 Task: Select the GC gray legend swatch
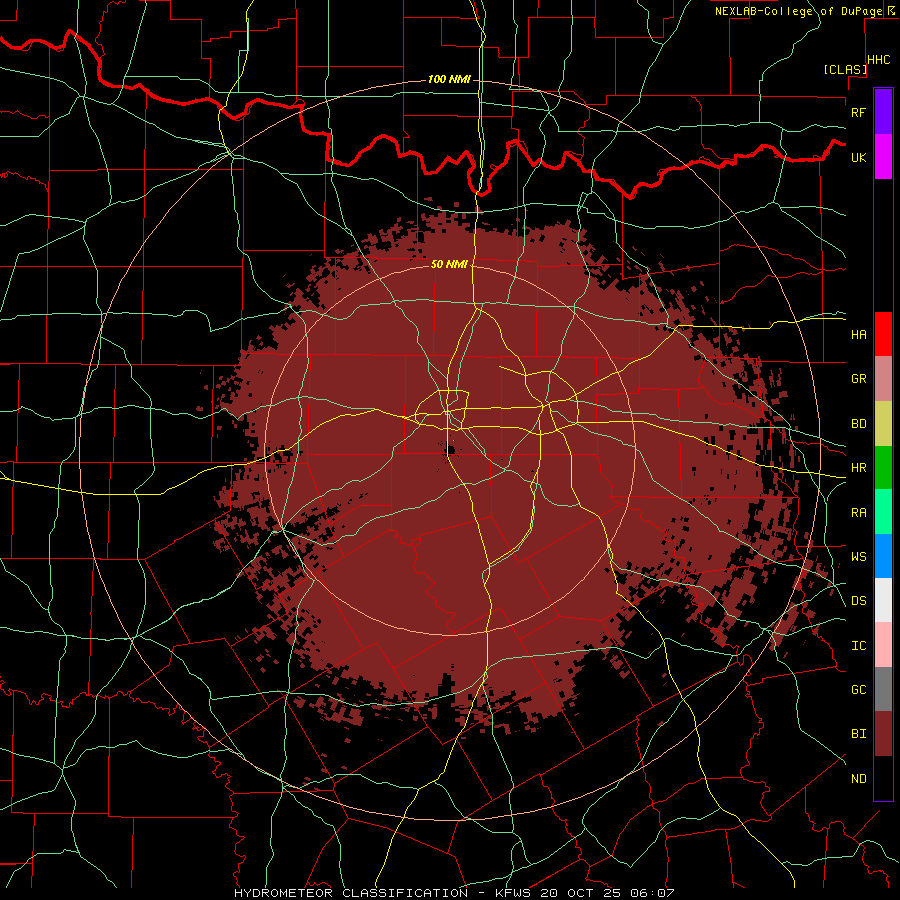pos(883,689)
